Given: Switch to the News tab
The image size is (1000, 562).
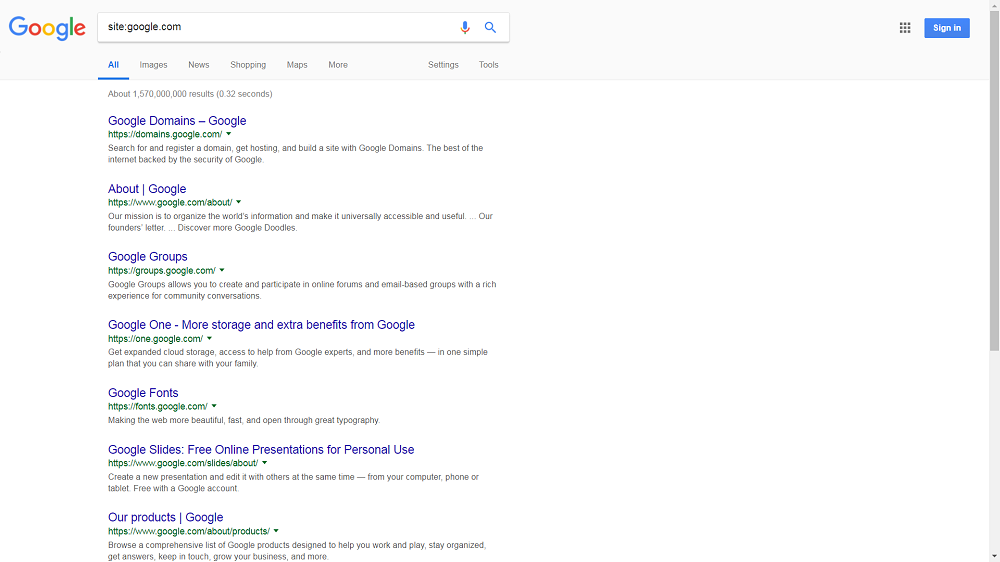Looking at the screenshot, I should [198, 65].
